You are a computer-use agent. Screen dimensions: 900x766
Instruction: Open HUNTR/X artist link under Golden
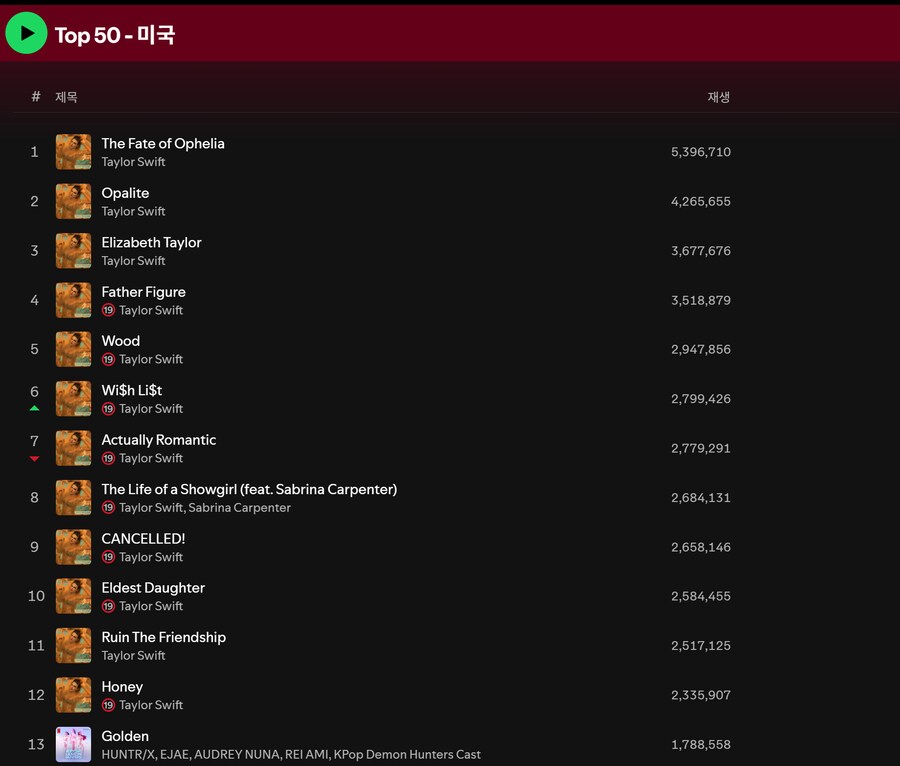pyautogui.click(x=128, y=754)
